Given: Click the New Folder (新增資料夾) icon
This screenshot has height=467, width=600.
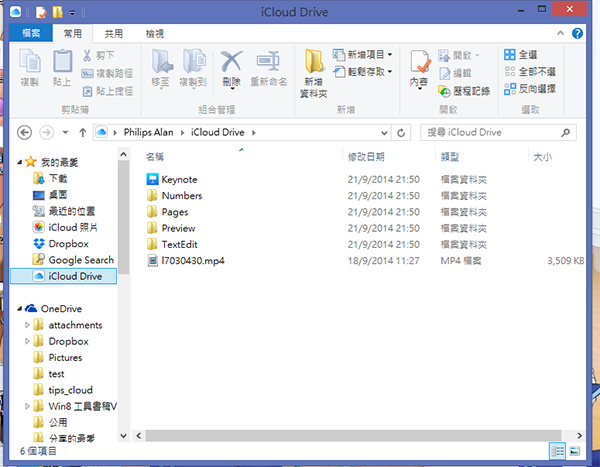Looking at the screenshot, I should point(314,67).
